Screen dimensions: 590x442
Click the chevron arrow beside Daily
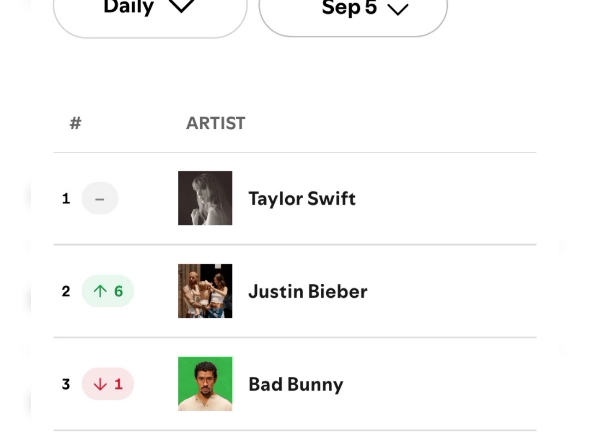tap(181, 6)
